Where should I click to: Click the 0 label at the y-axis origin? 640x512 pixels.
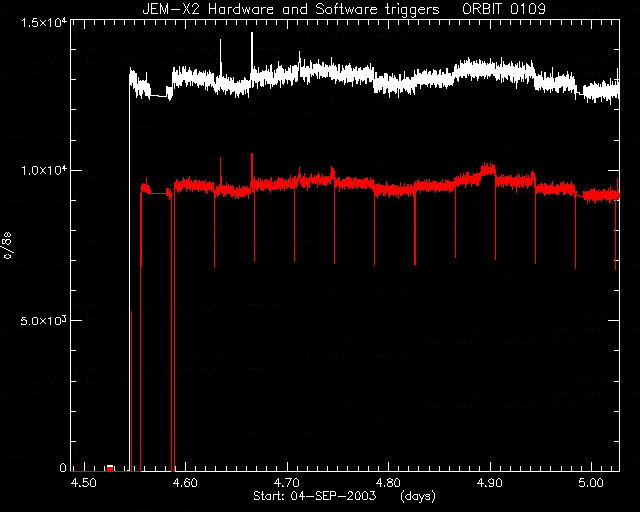pyautogui.click(x=63, y=467)
